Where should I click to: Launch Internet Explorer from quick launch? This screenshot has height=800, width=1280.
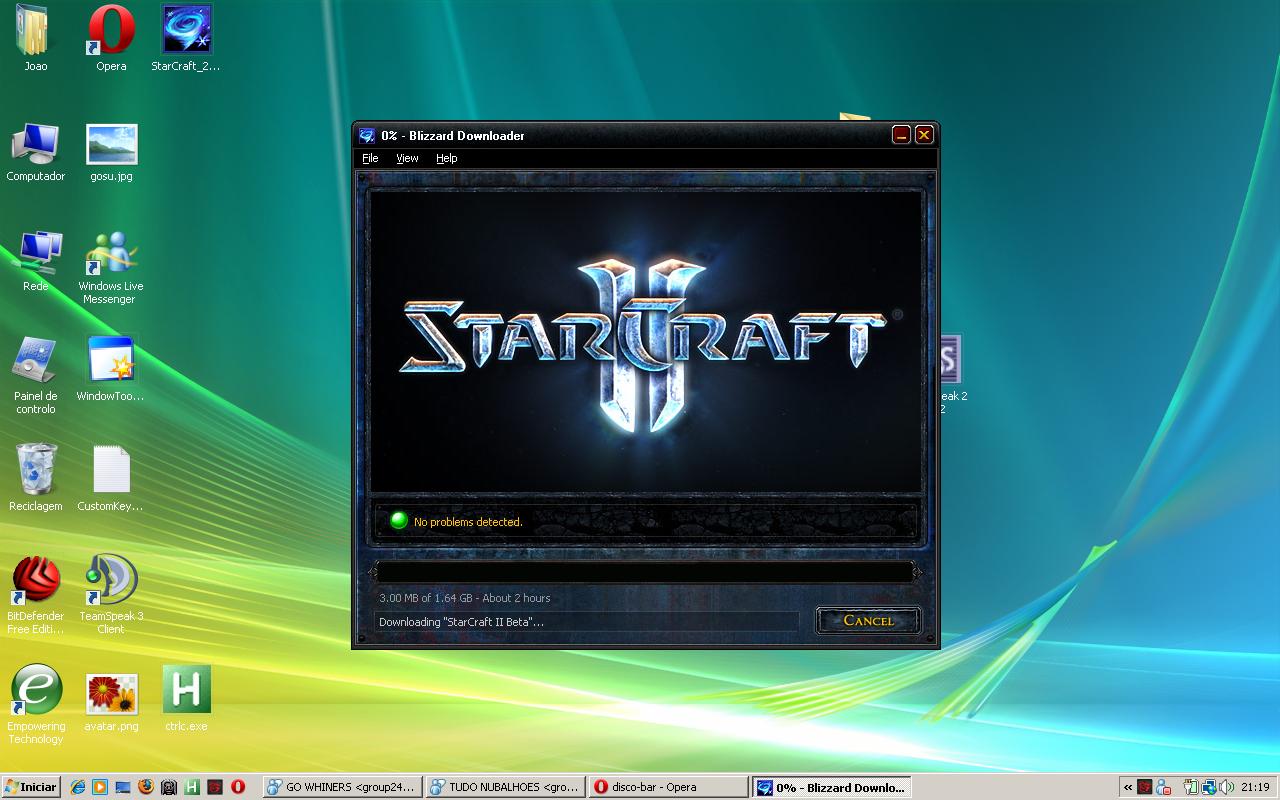[x=78, y=787]
